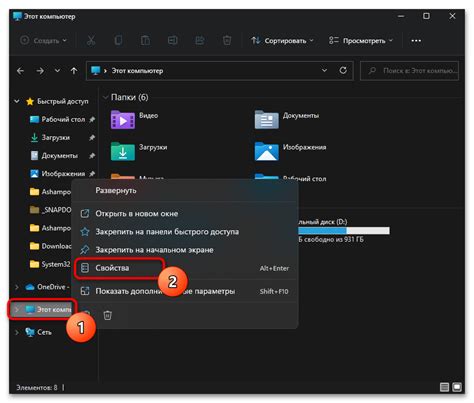The height and width of the screenshot is (403, 474).
Task: Click the Paste clipboard toolbar icon
Action: [x=145, y=41]
